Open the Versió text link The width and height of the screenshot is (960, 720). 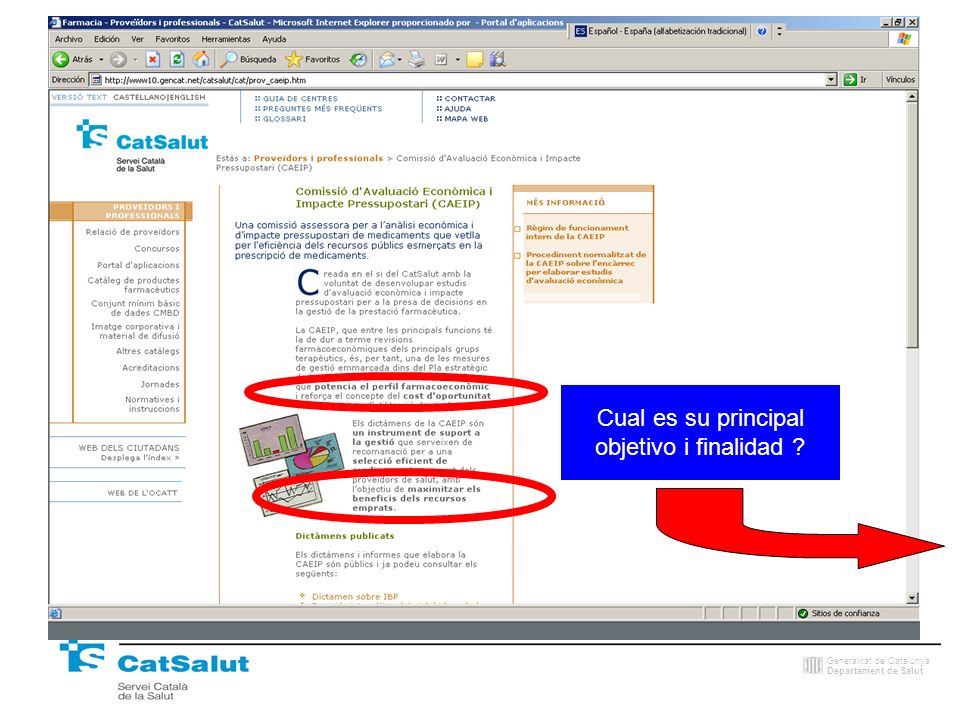(x=79, y=97)
